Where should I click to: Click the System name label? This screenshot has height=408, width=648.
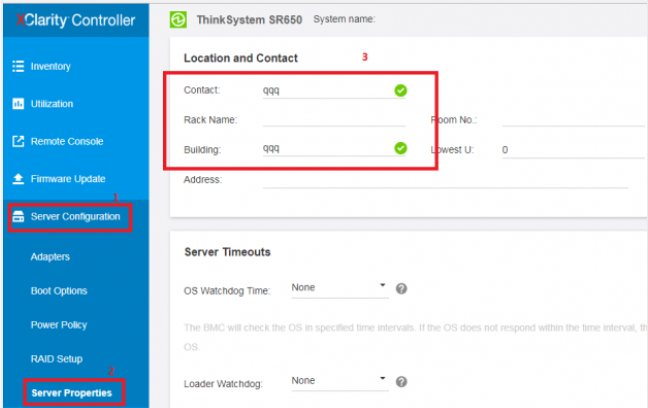(344, 19)
